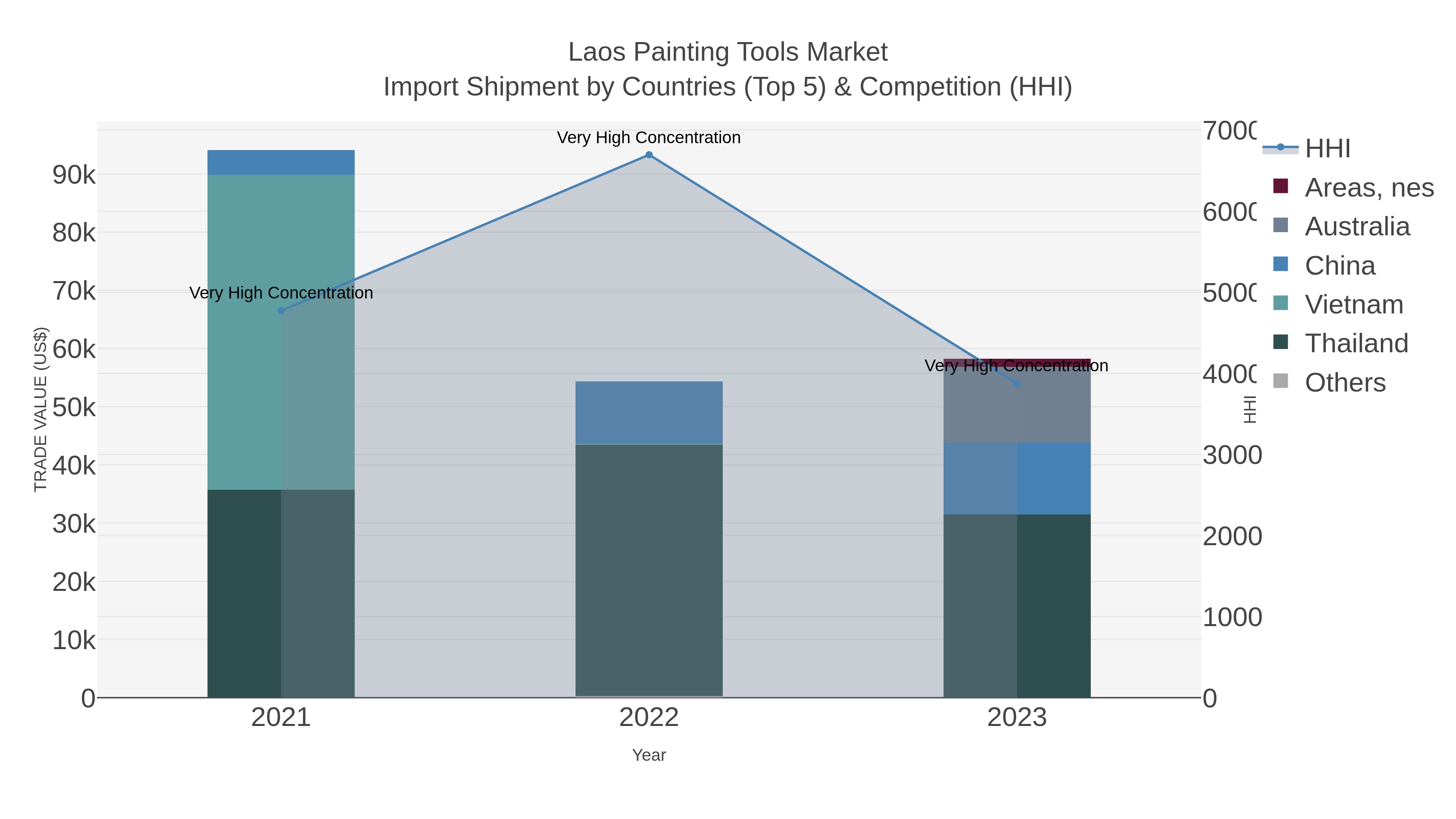Image resolution: width=1456 pixels, height=819 pixels.
Task: Toggle the China legend entry
Action: [x=1323, y=265]
